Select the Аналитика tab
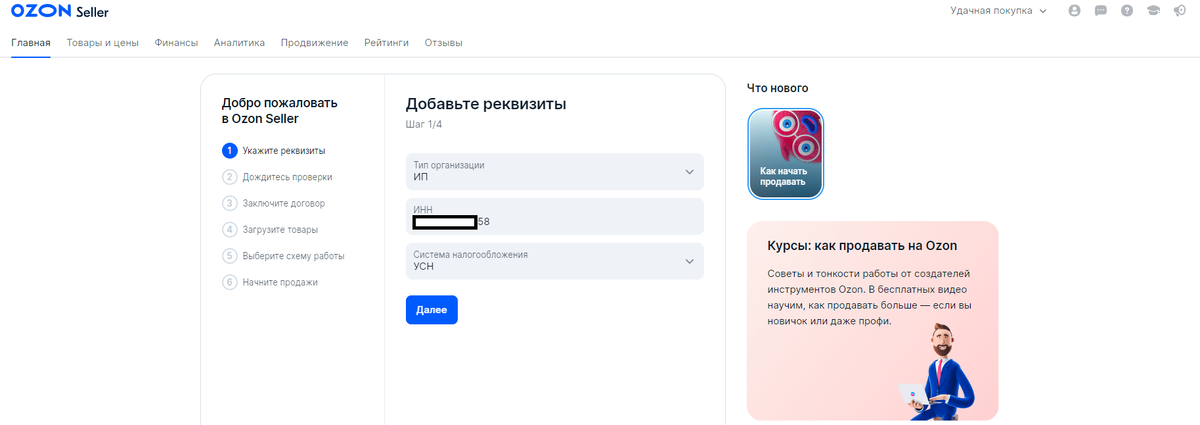This screenshot has height=425, width=1200. [239, 43]
